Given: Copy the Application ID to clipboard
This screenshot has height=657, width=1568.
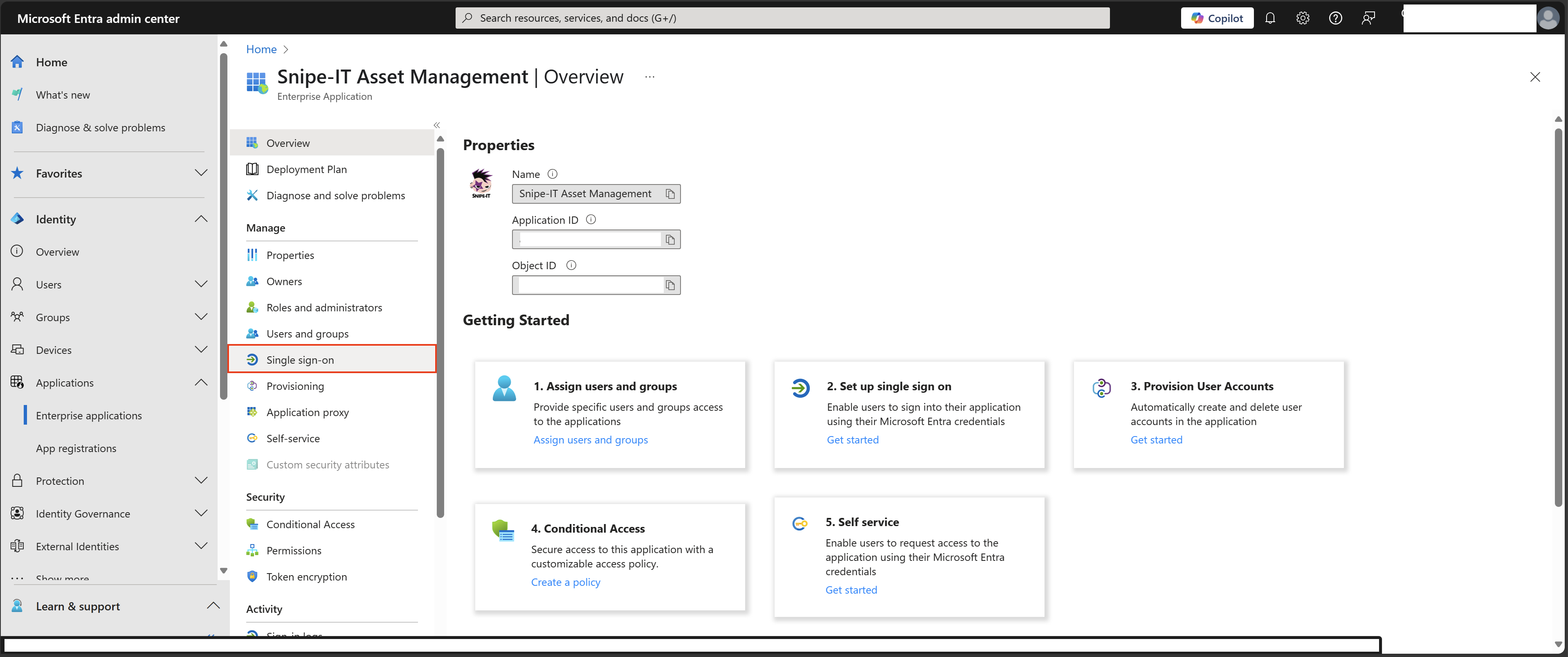Looking at the screenshot, I should tap(670, 239).
